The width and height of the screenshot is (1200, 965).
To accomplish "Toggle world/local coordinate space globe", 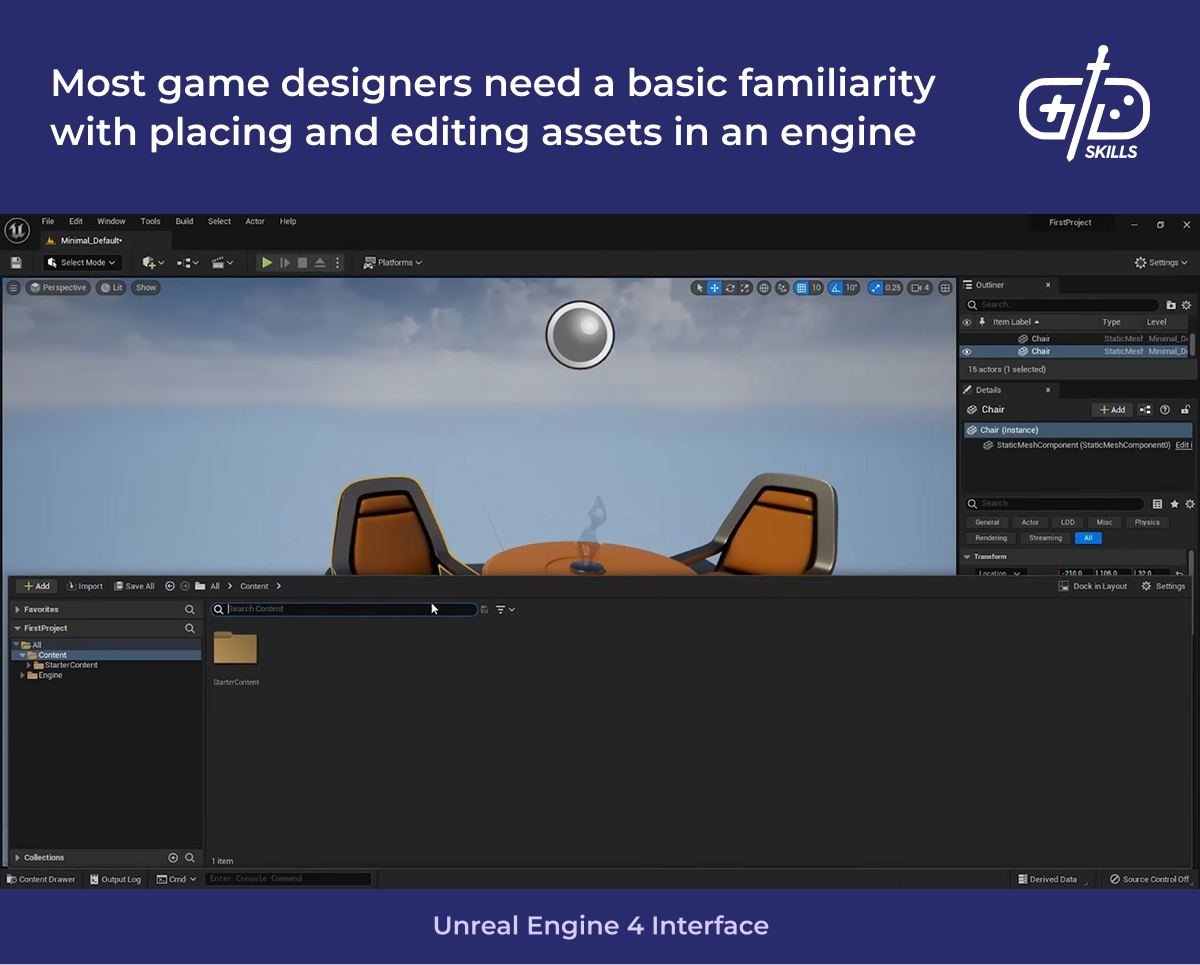I will tap(764, 288).
